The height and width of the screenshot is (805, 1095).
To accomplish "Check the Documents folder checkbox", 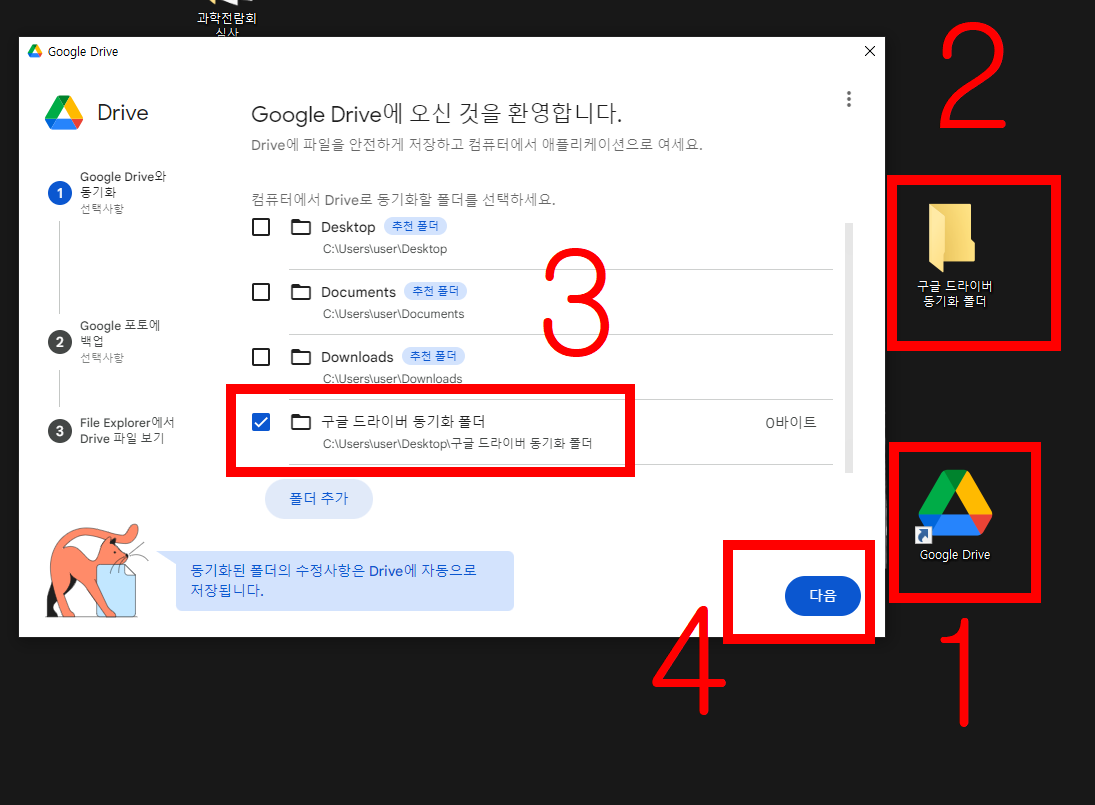I will tap(261, 292).
